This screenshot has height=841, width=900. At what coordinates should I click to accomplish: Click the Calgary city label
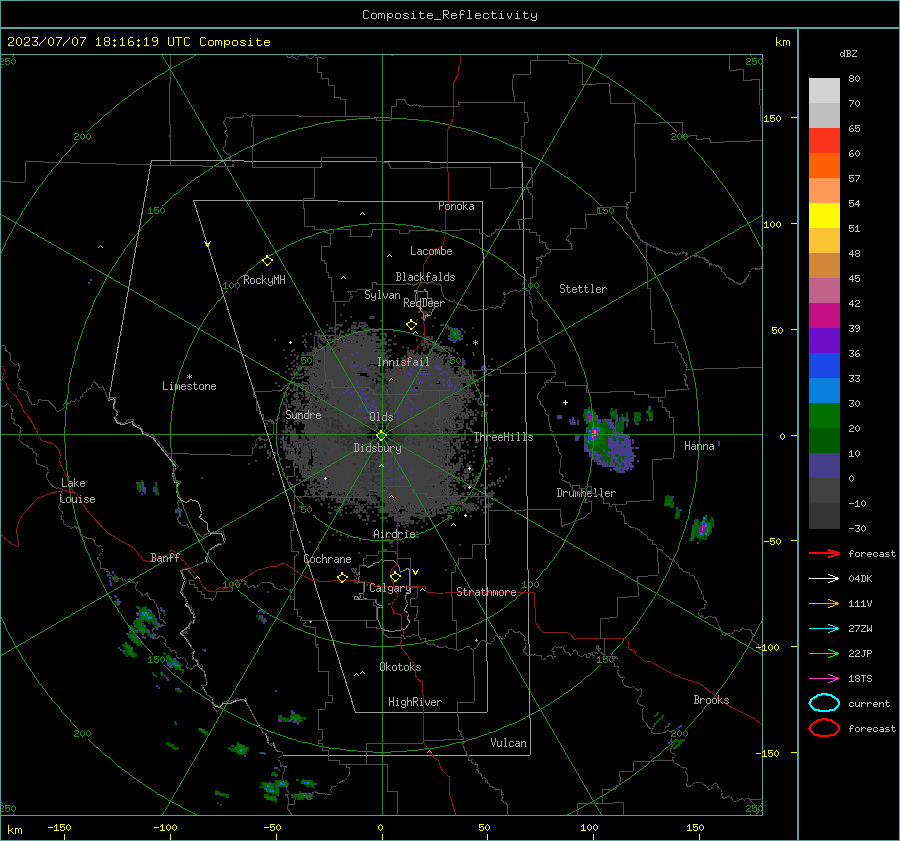(x=390, y=588)
